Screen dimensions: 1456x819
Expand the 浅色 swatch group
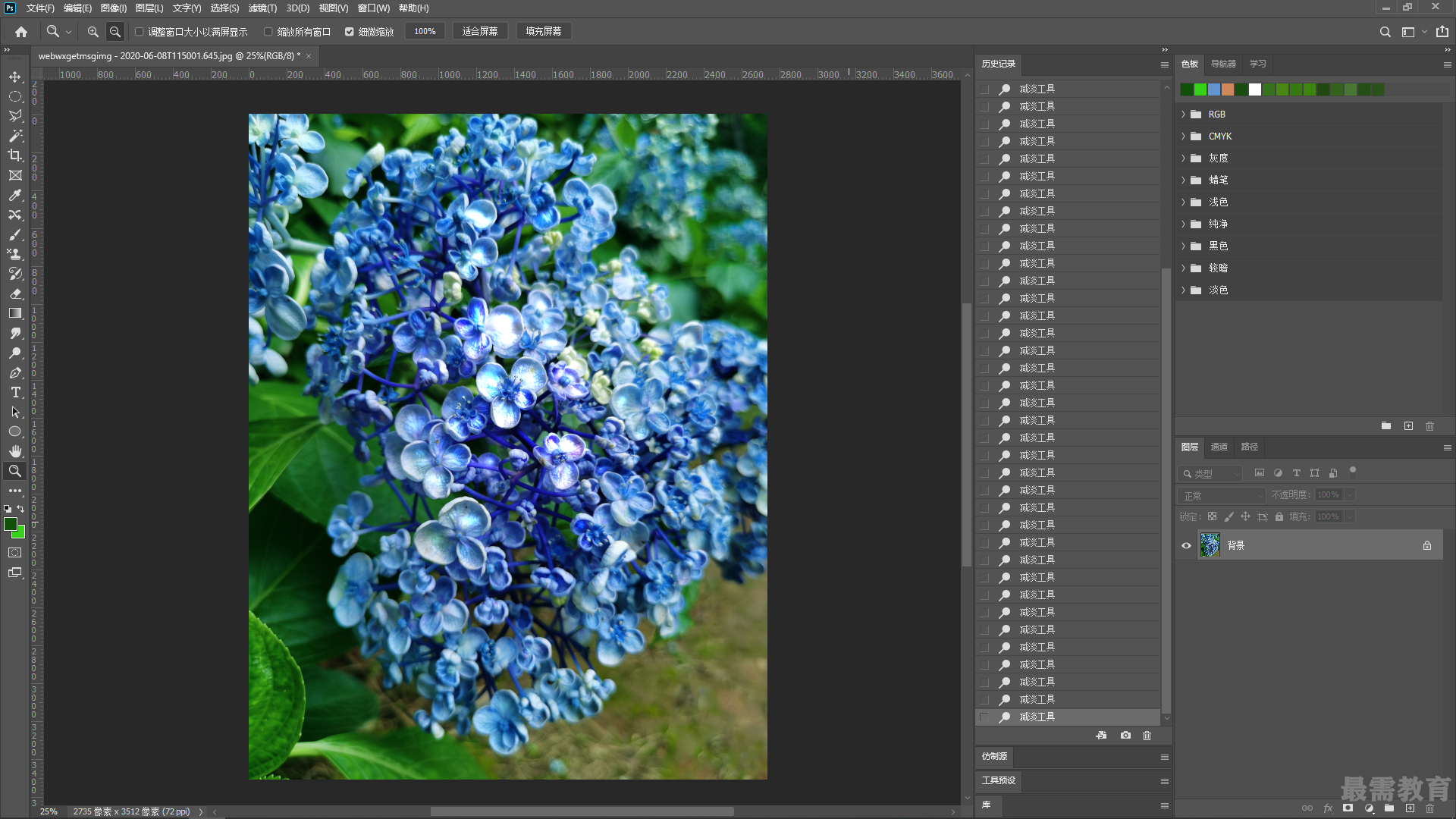click(1183, 202)
